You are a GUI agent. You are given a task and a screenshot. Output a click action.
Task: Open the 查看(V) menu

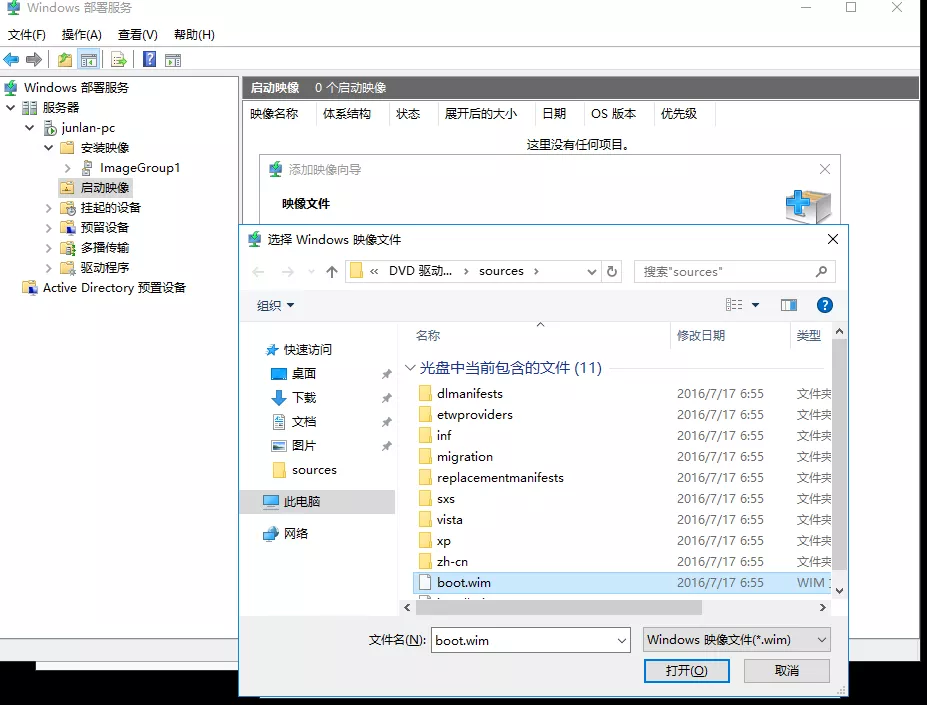pos(138,35)
